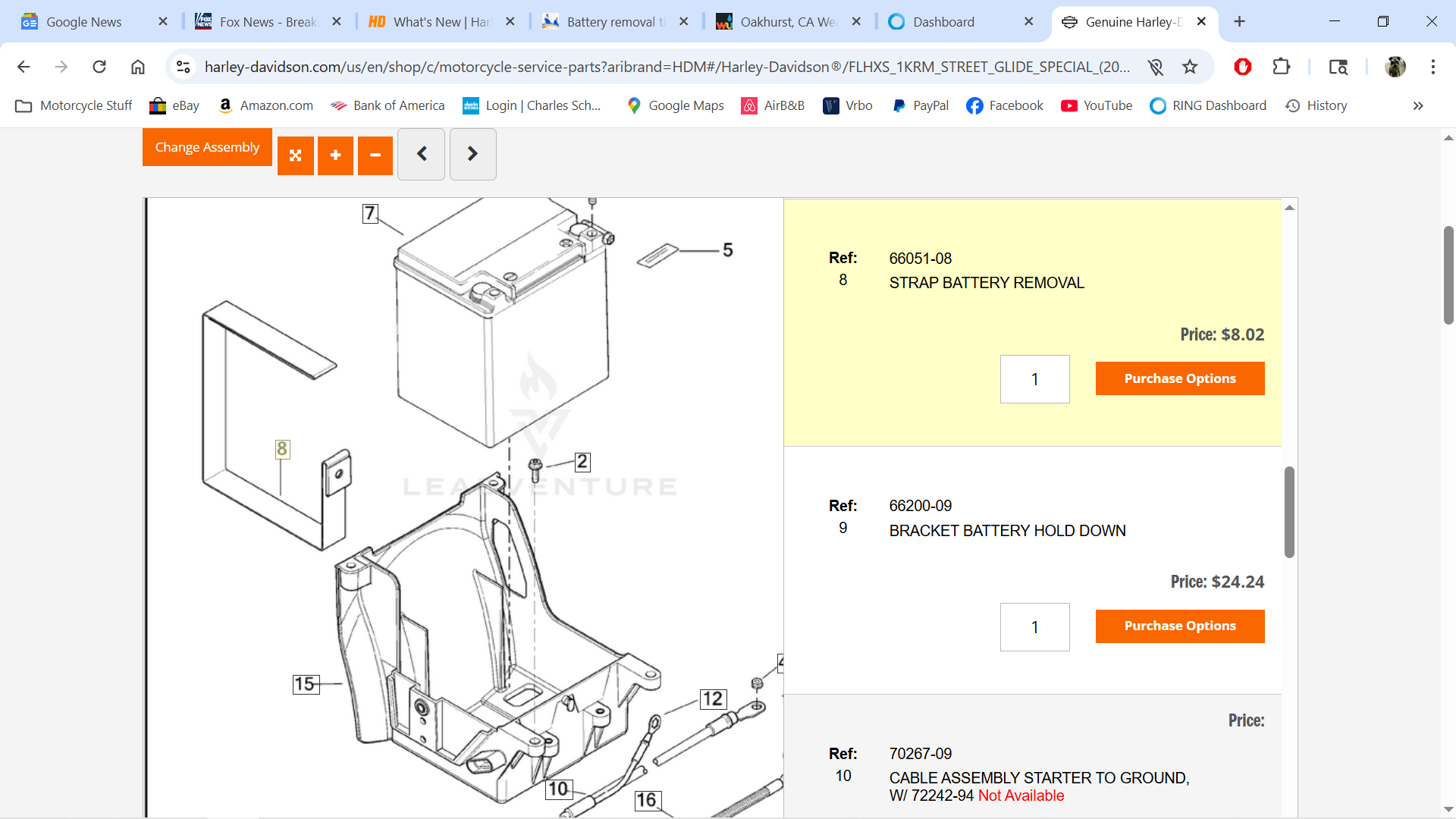Open Chrome three-dot menu
The image size is (1456, 819).
(x=1432, y=67)
